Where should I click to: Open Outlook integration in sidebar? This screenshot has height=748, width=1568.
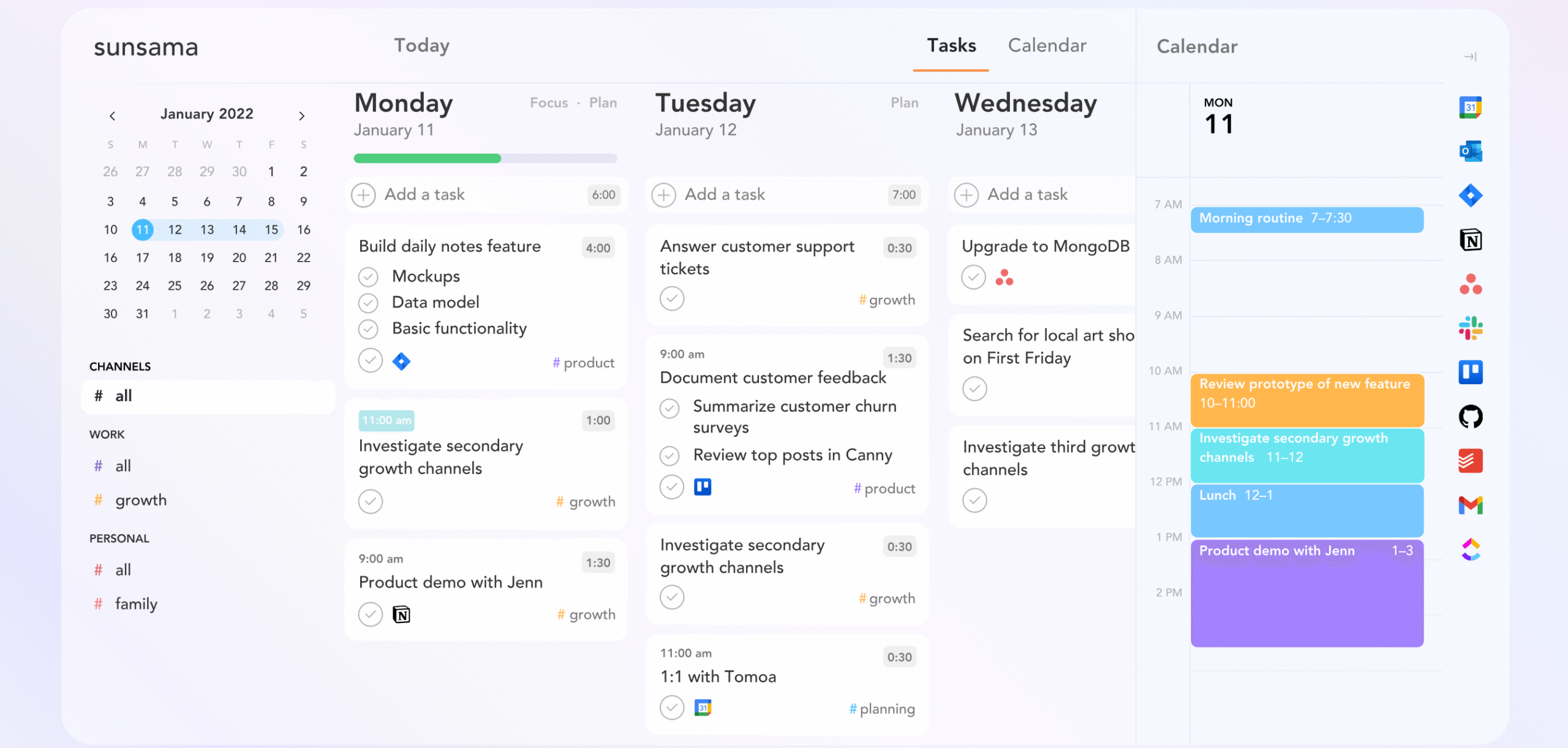[x=1470, y=151]
